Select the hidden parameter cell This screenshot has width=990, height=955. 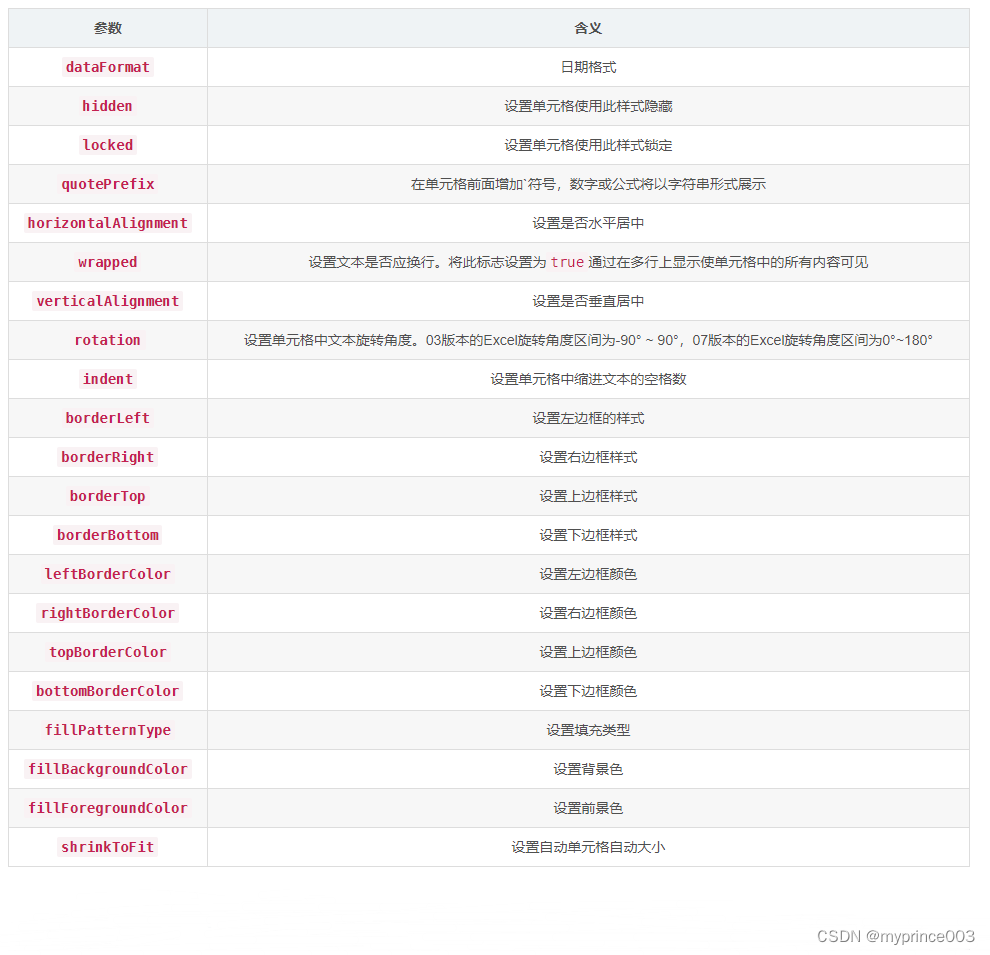(107, 106)
